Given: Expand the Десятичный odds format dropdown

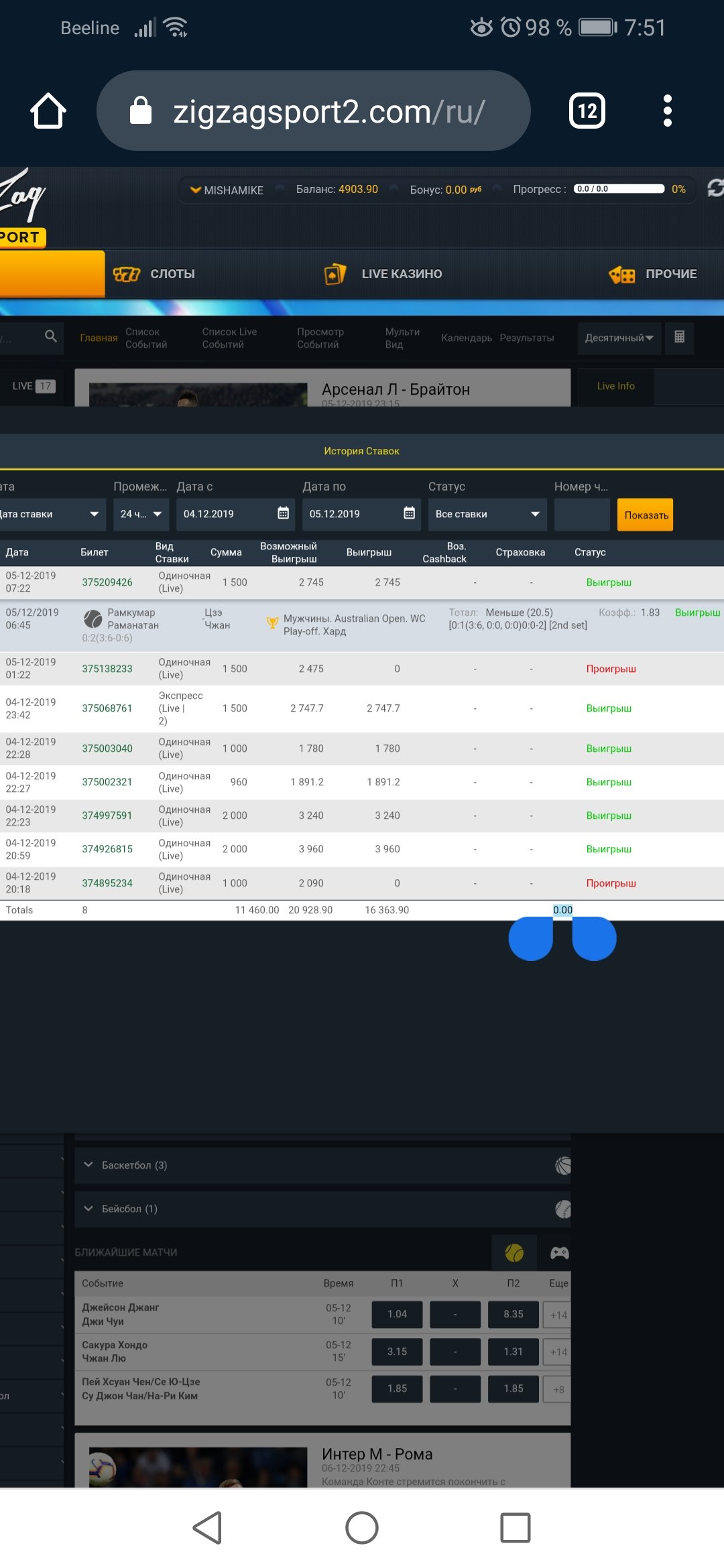Looking at the screenshot, I should (x=619, y=338).
